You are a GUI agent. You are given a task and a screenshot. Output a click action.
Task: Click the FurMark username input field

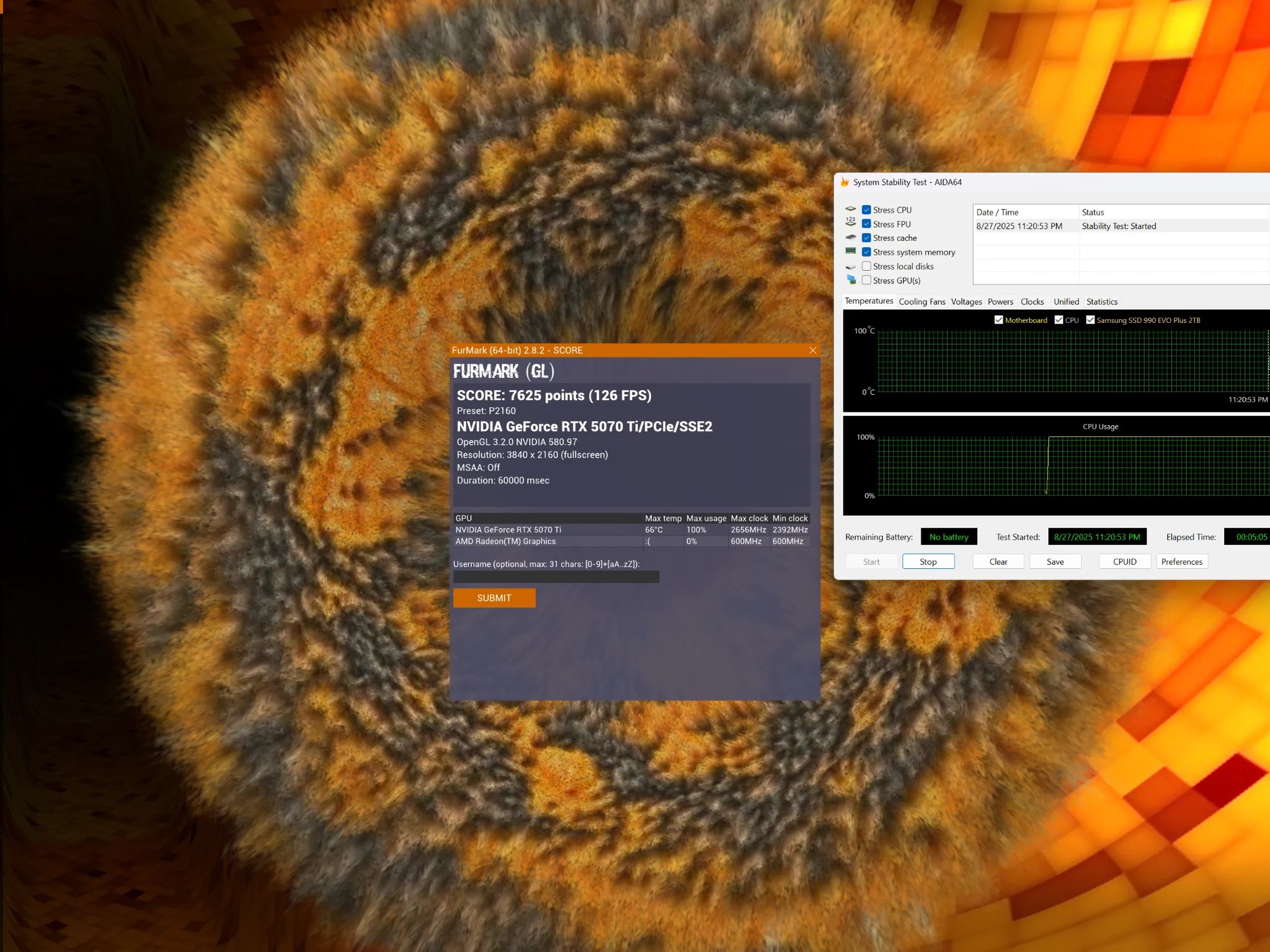pos(556,577)
